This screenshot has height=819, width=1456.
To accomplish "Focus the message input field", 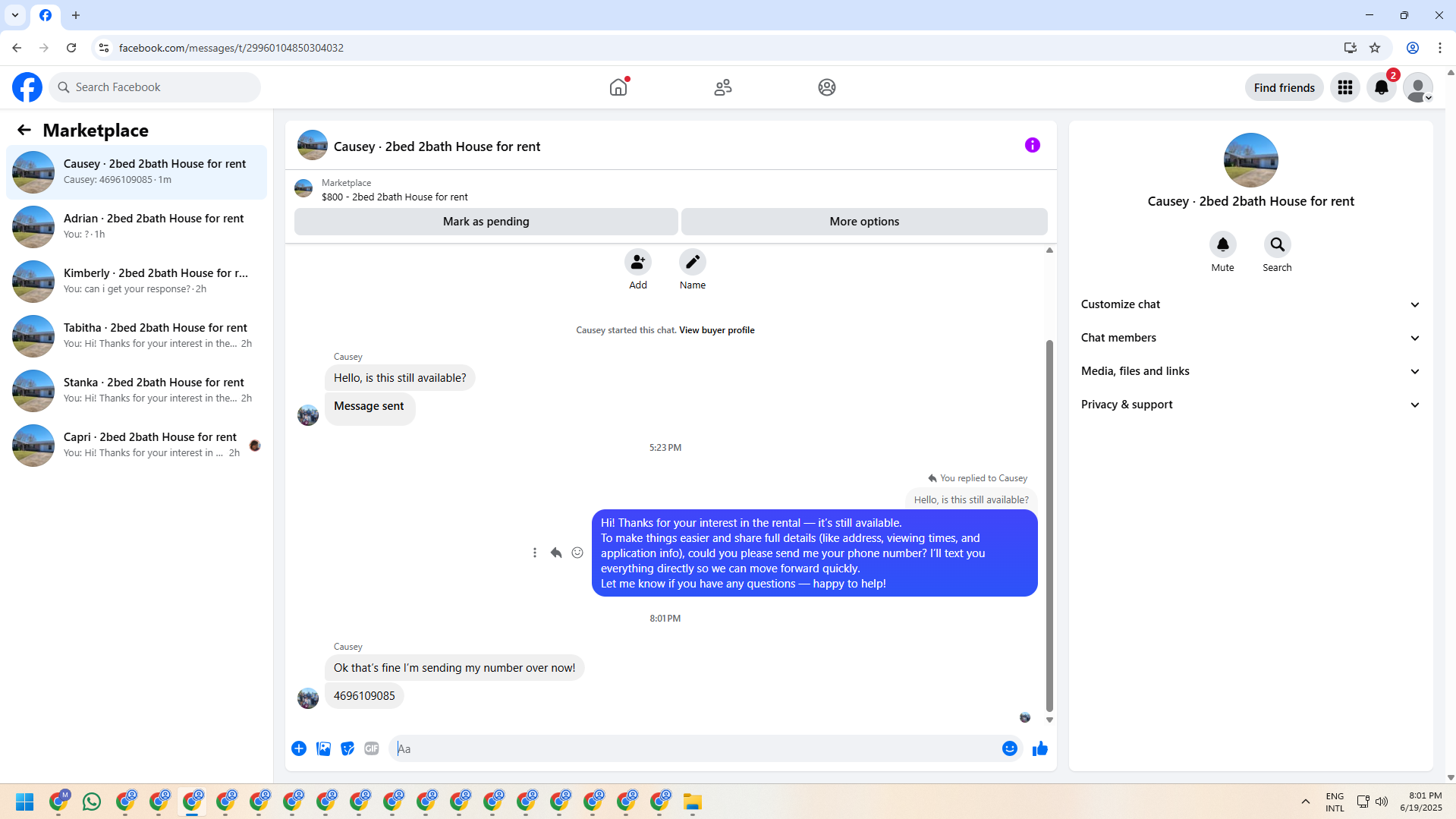I will pos(694,748).
